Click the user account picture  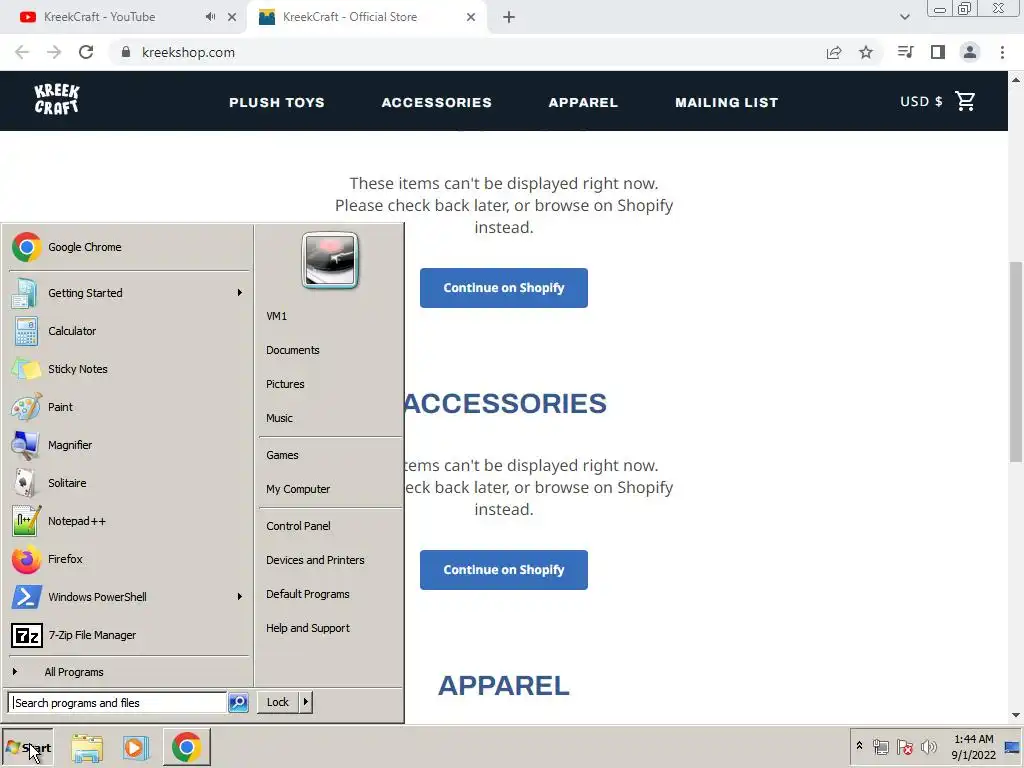tap(330, 260)
